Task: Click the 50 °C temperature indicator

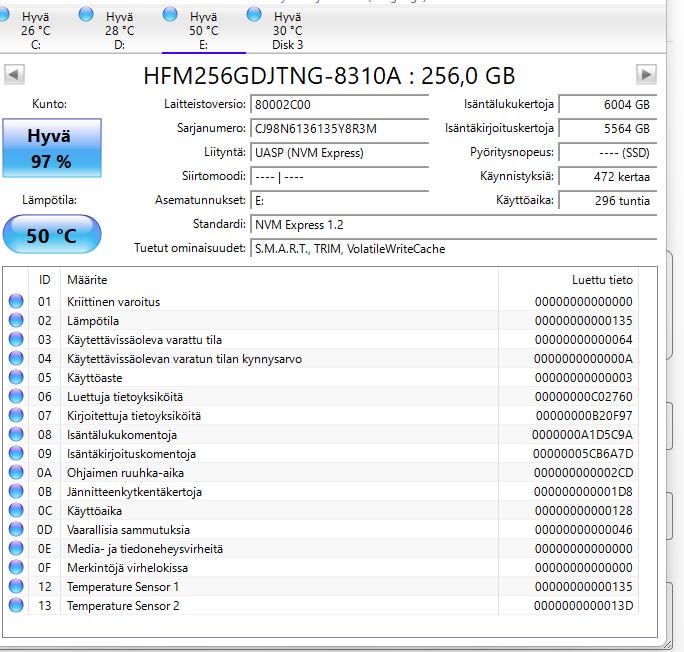Action: coord(51,235)
